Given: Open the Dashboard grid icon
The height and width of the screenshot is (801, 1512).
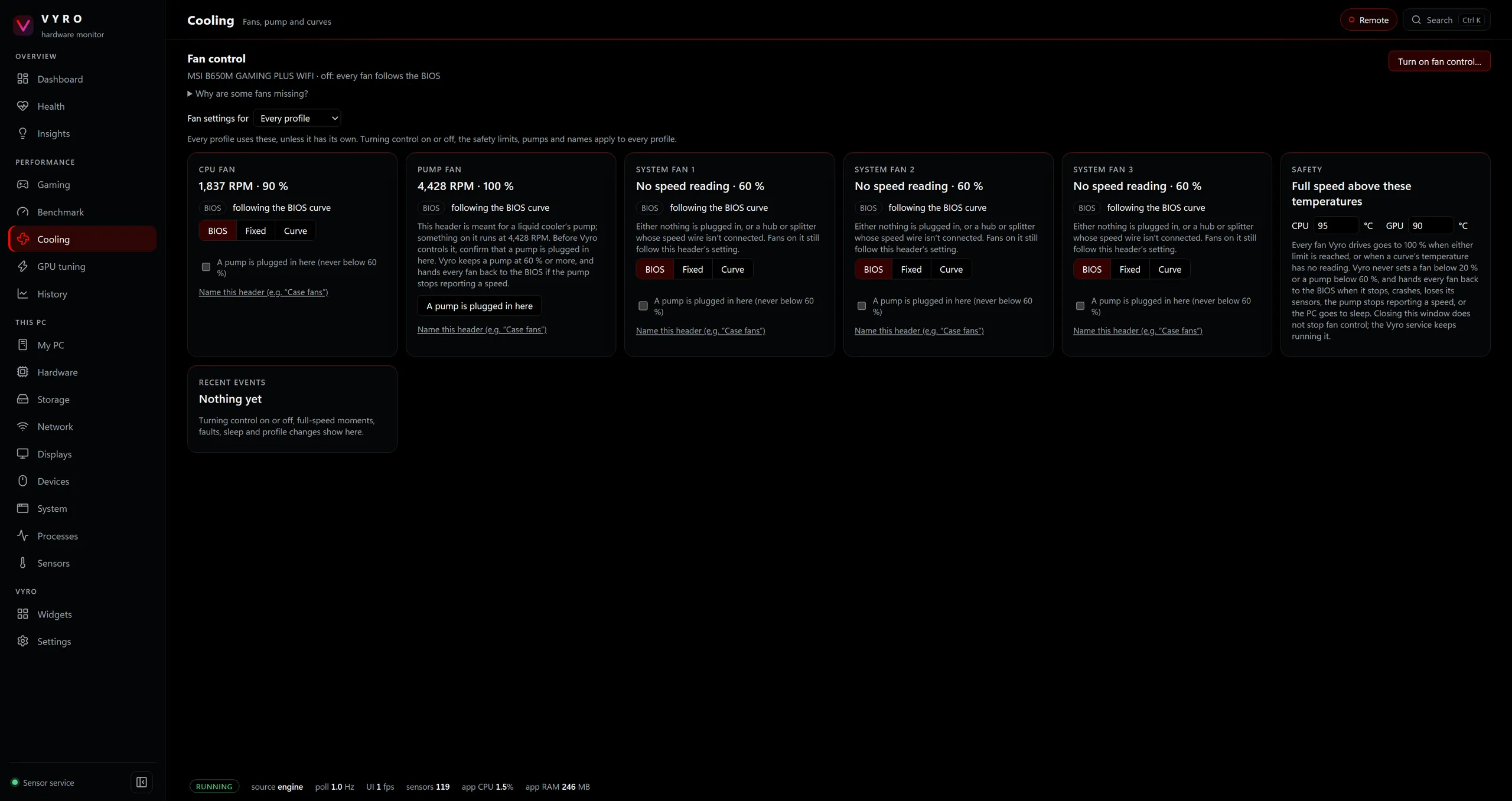Looking at the screenshot, I should 22,79.
